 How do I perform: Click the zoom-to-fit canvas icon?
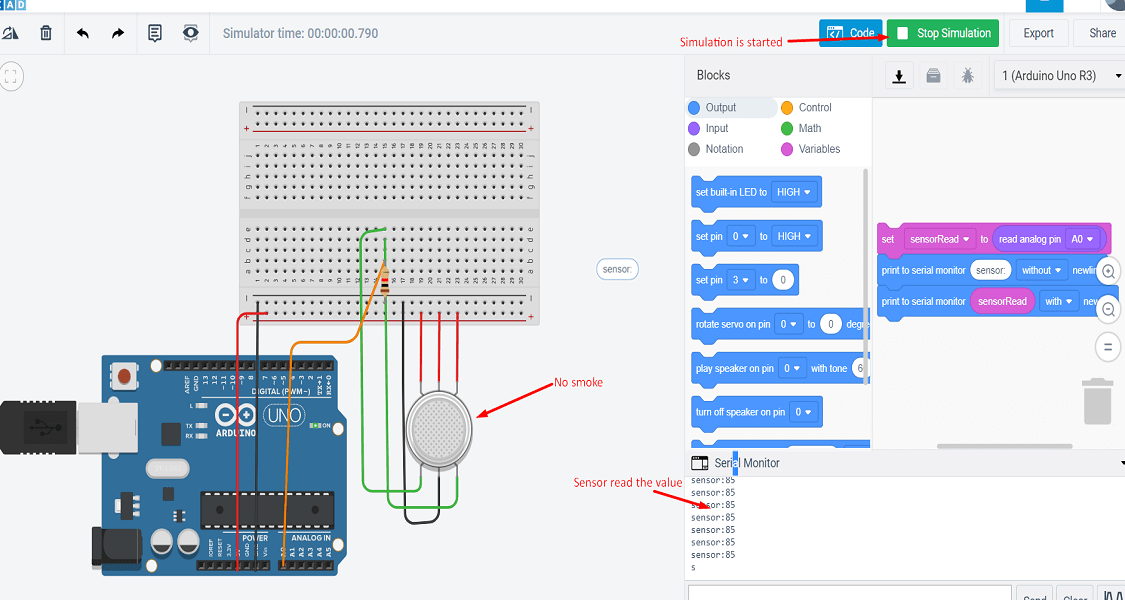tap(11, 76)
